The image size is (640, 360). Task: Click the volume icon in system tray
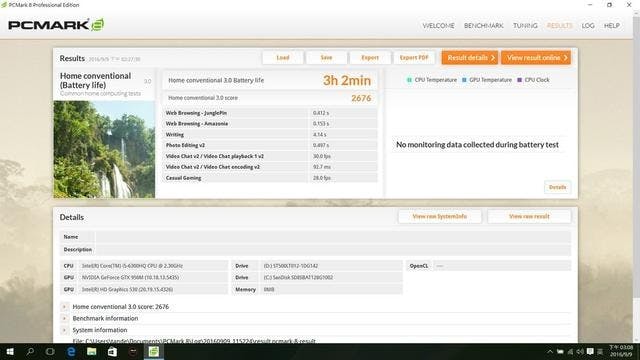click(x=580, y=351)
